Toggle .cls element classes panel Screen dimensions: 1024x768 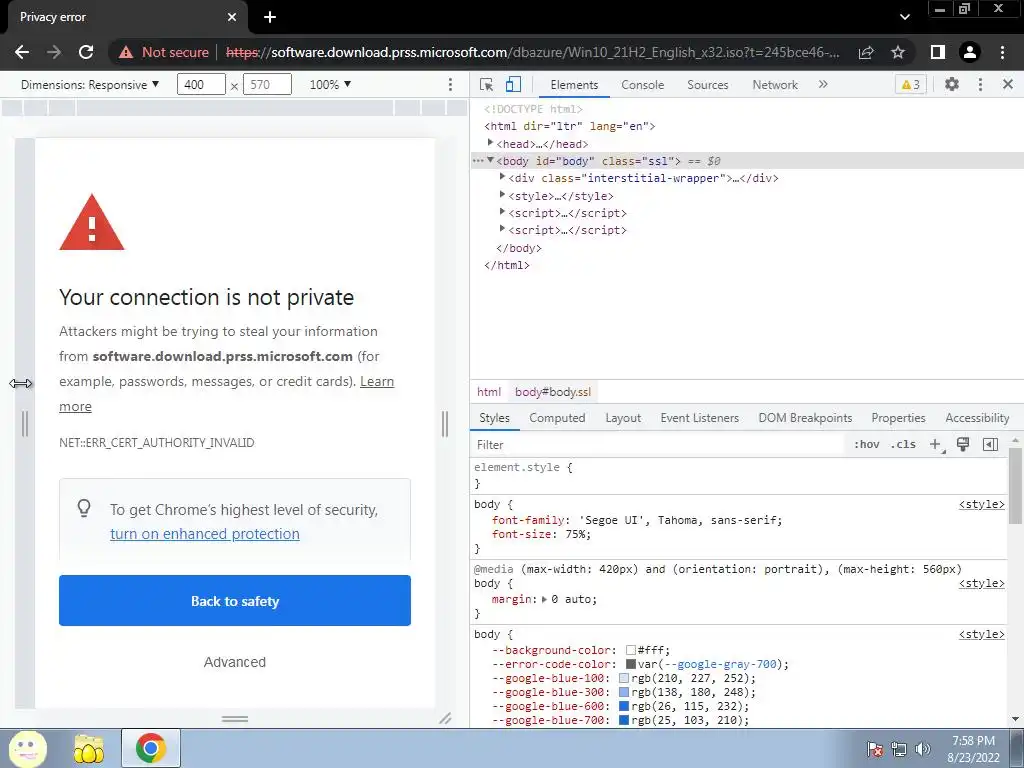(903, 445)
